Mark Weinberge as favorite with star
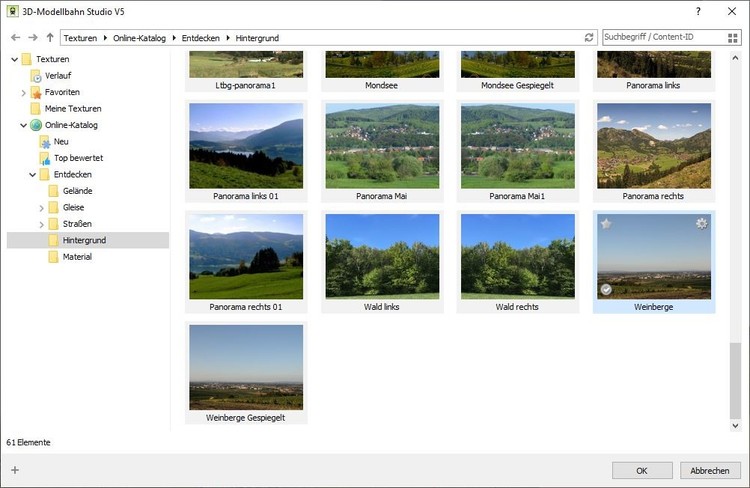This screenshot has height=488, width=750. (x=606, y=223)
